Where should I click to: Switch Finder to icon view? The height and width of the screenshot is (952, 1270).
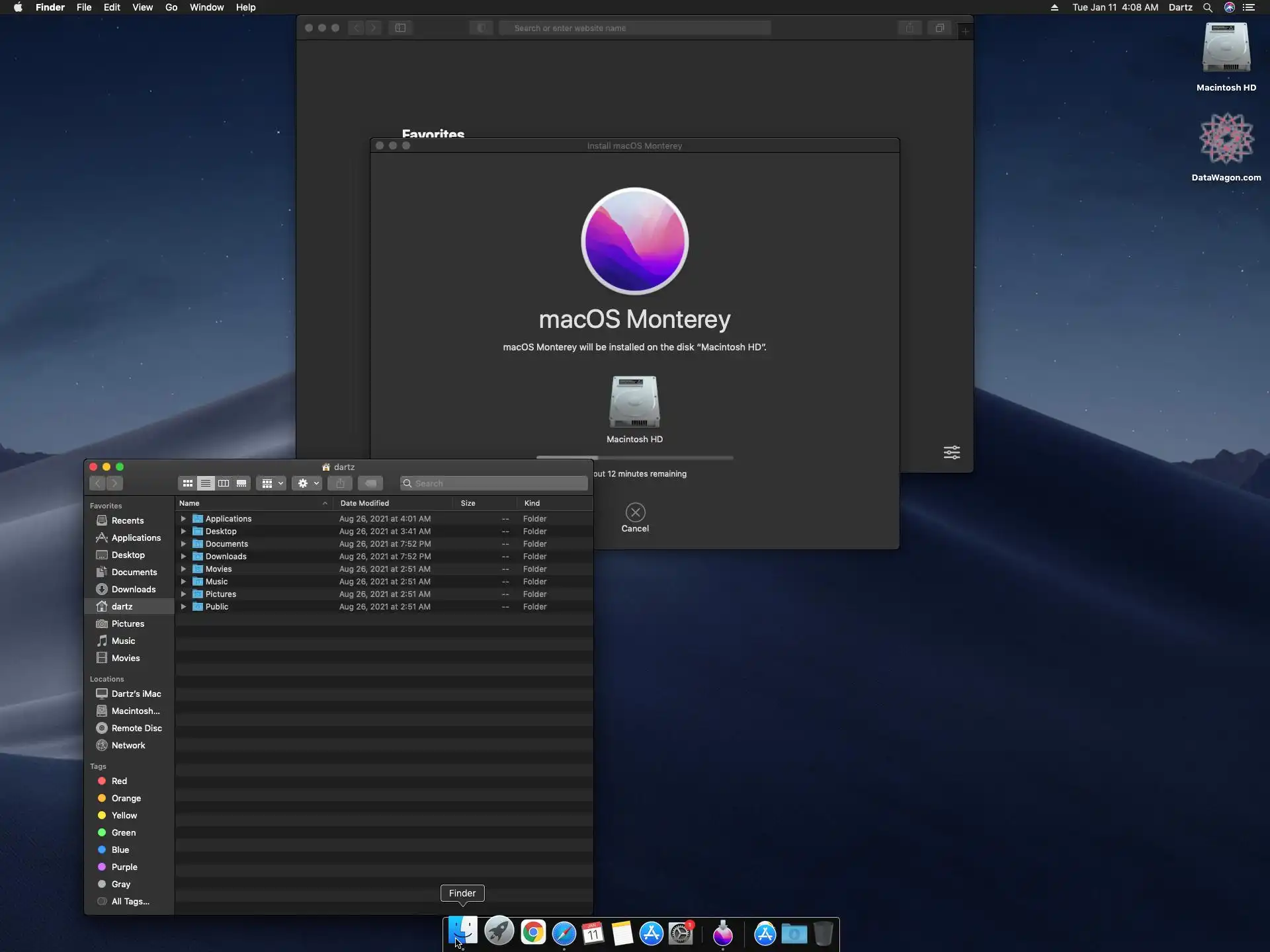188,483
